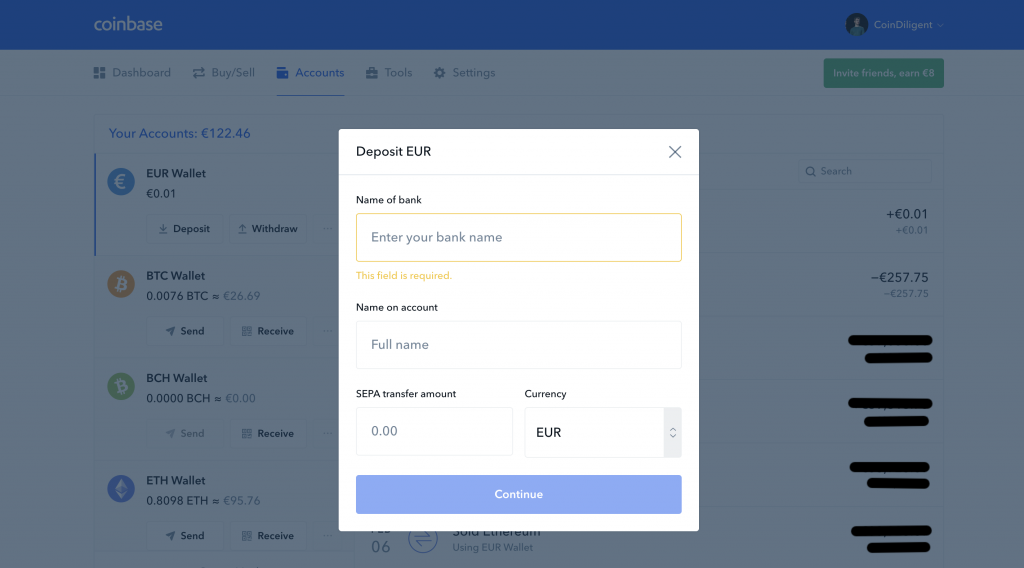Close the Deposit EUR dialog
Viewport: 1024px width, 568px height.
(675, 152)
